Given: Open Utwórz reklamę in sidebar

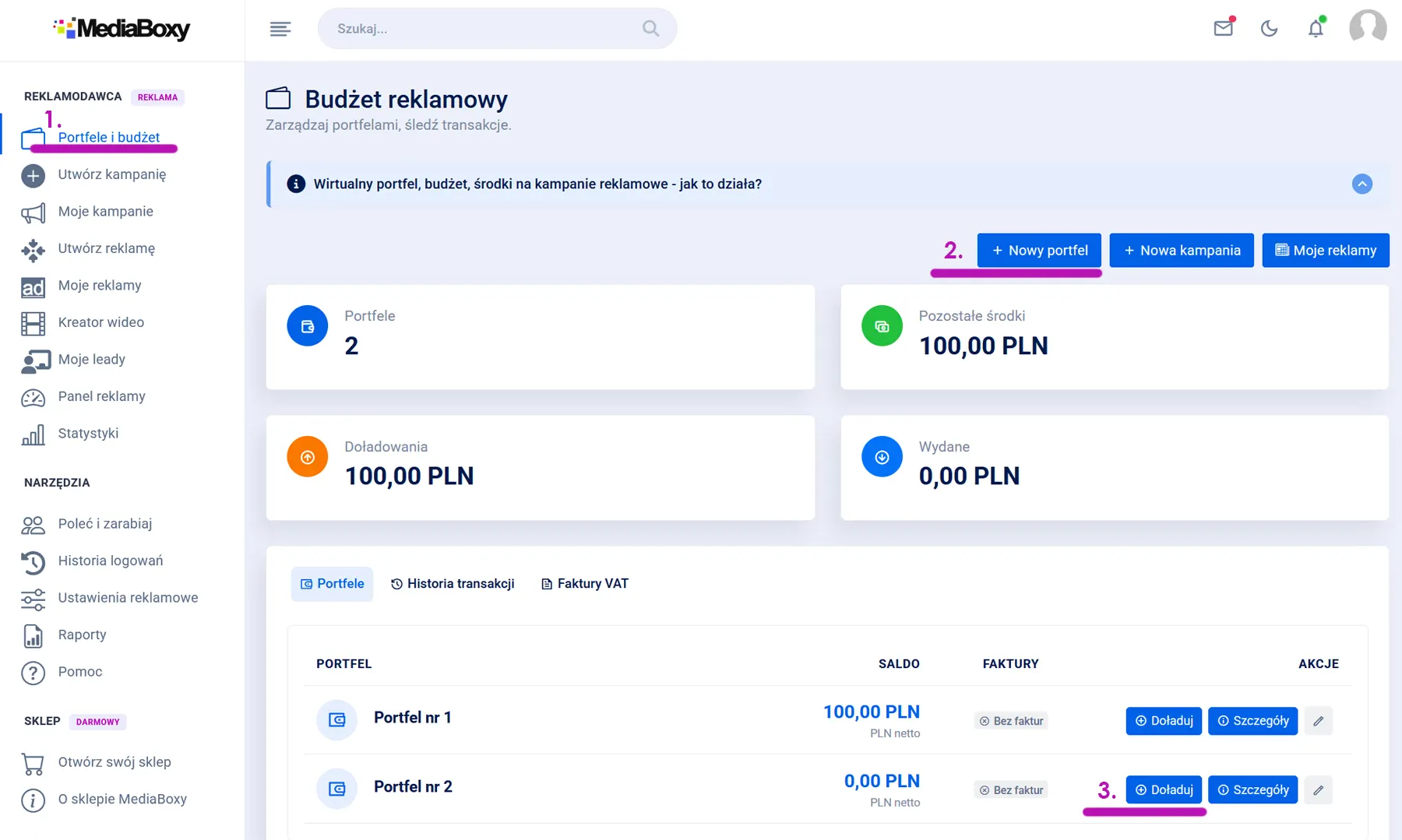Looking at the screenshot, I should pos(107,248).
